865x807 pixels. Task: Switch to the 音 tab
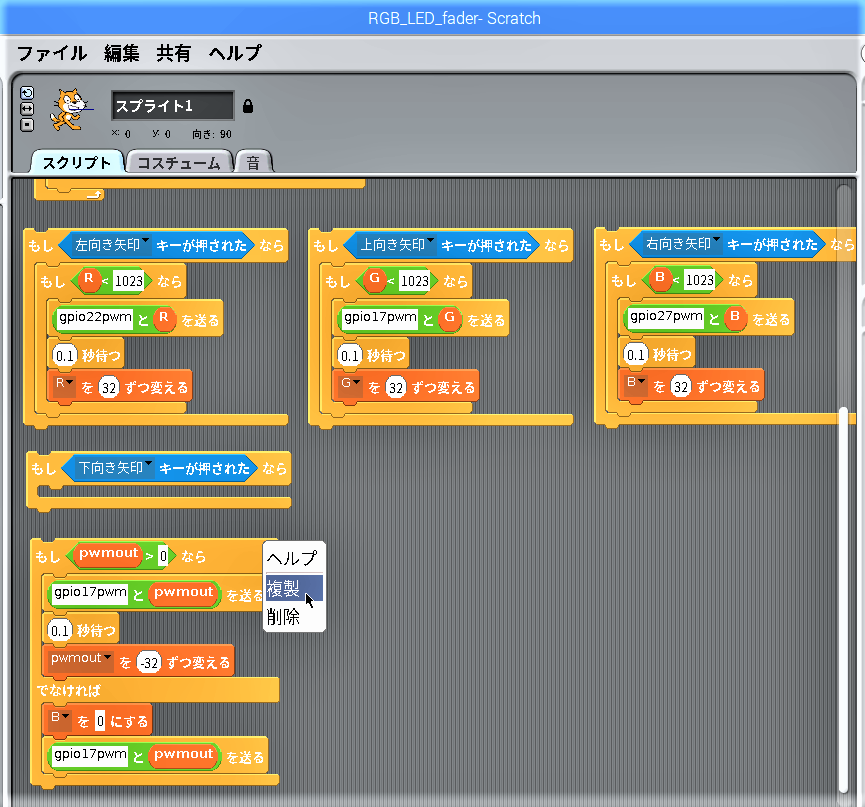click(x=253, y=163)
